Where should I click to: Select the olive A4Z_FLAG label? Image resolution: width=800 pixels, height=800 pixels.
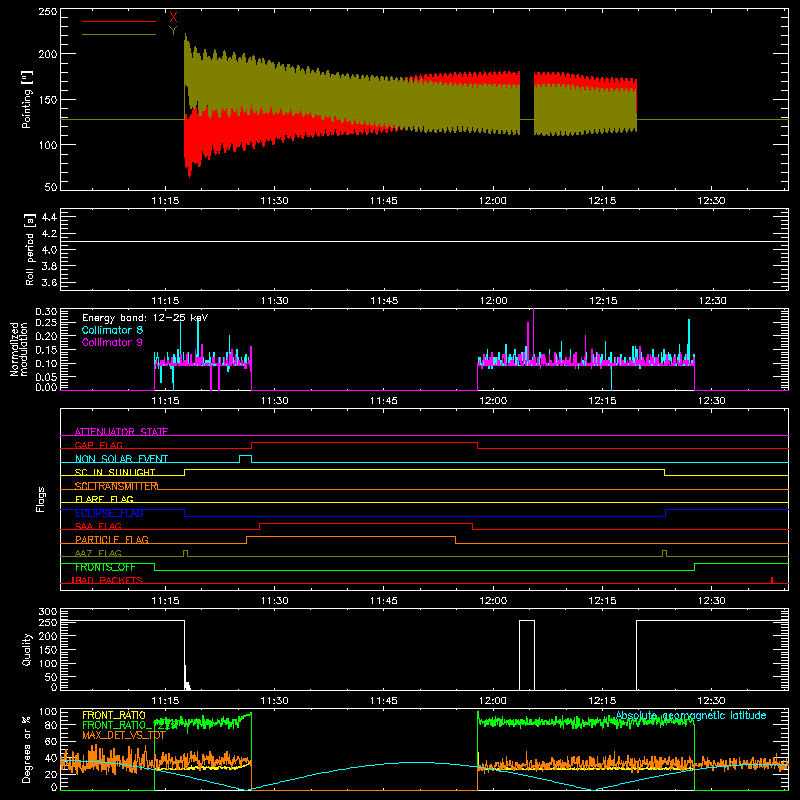coord(98,553)
